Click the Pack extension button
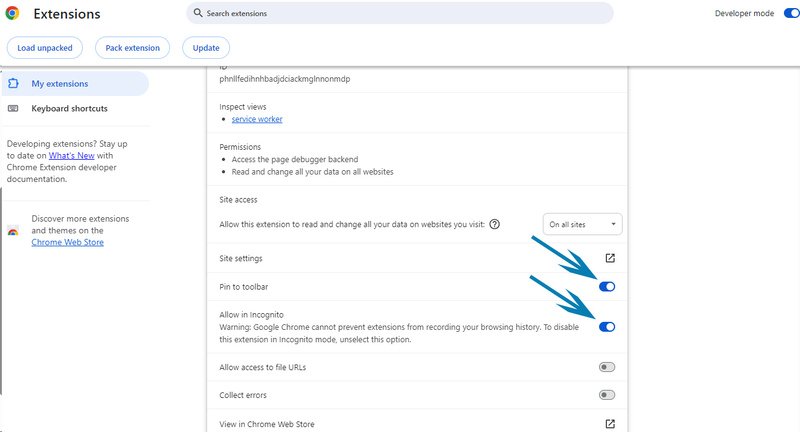Image resolution: width=800 pixels, height=432 pixels. [133, 48]
